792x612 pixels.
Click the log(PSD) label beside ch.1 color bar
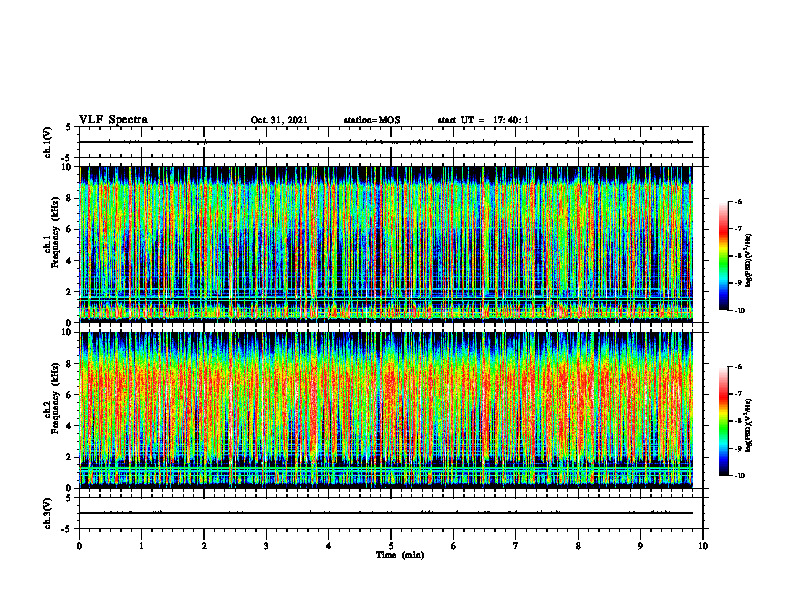[x=749, y=261]
